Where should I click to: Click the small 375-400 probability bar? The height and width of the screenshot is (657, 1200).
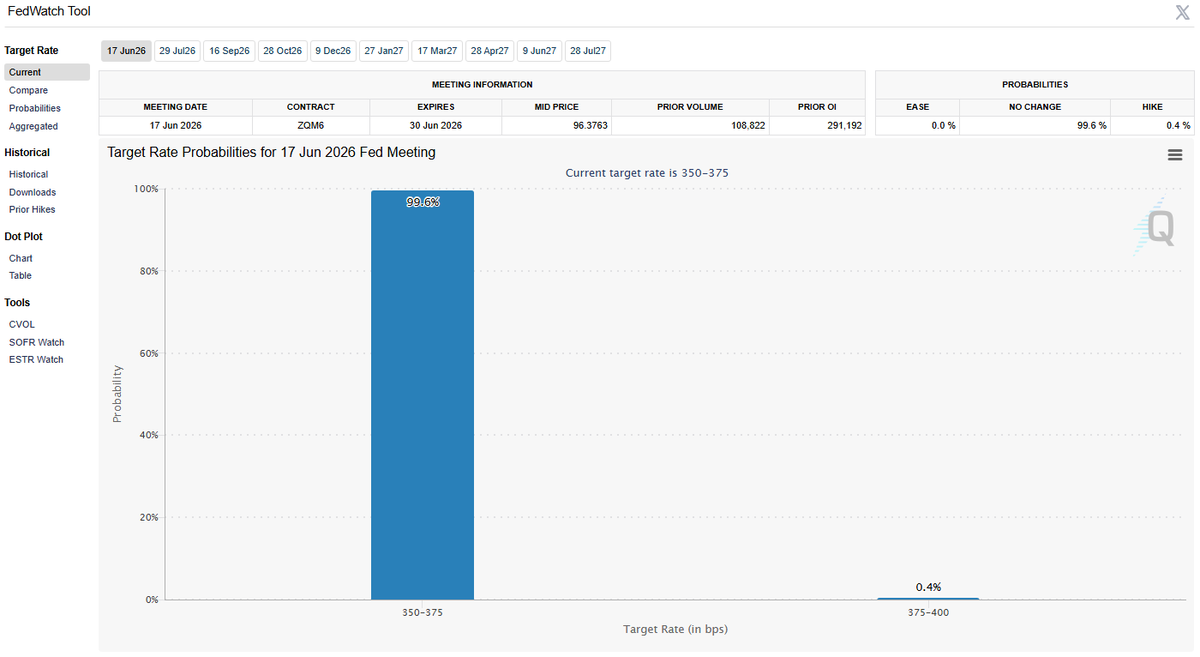[x=927, y=599]
